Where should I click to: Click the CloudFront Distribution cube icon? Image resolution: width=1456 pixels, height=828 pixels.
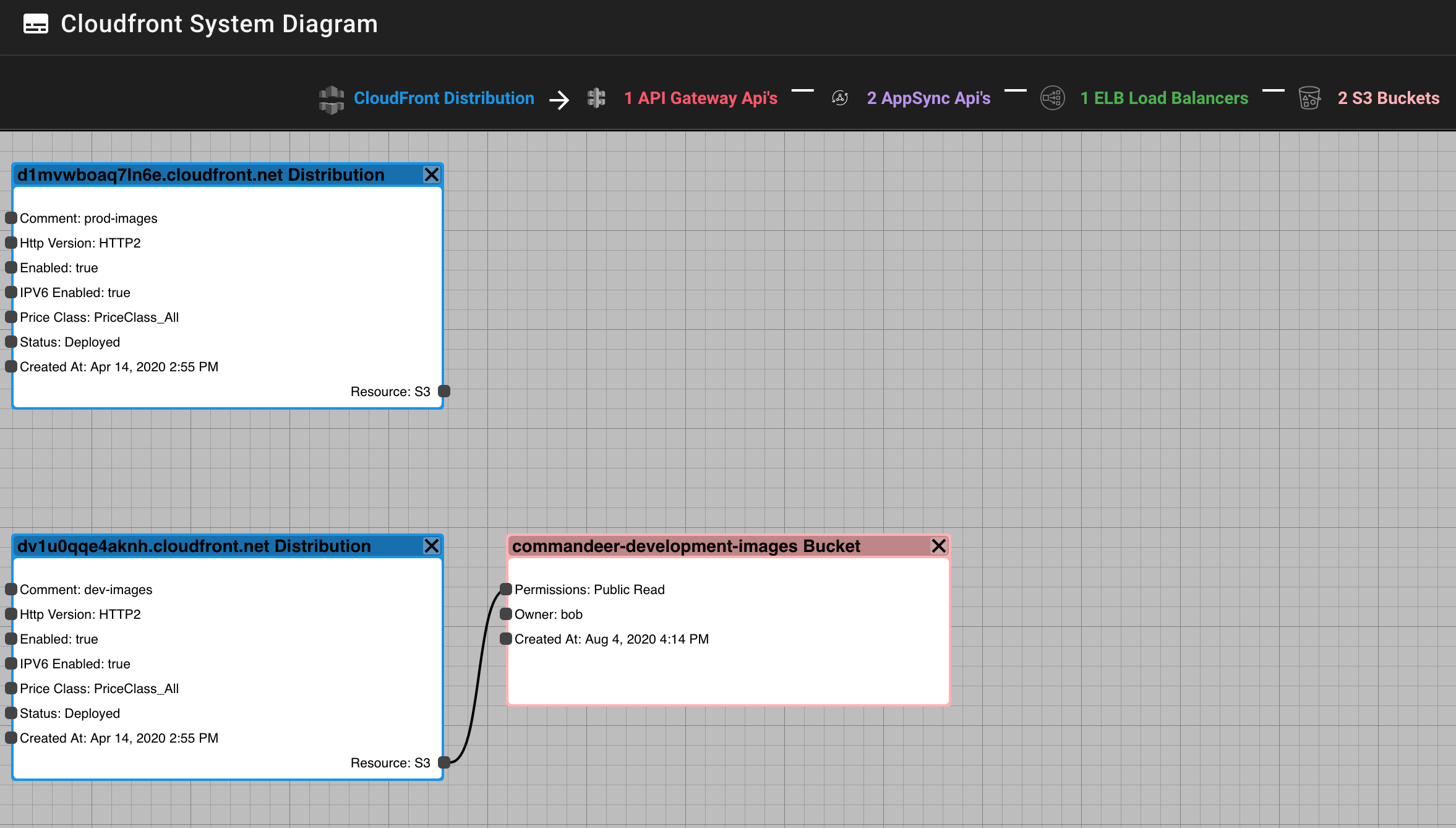tap(332, 99)
